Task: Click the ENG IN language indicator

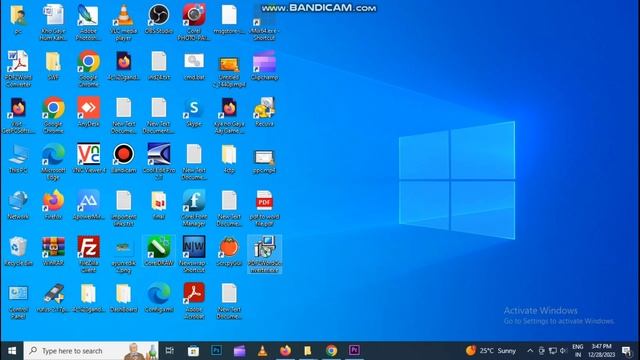Action: (x=578, y=351)
